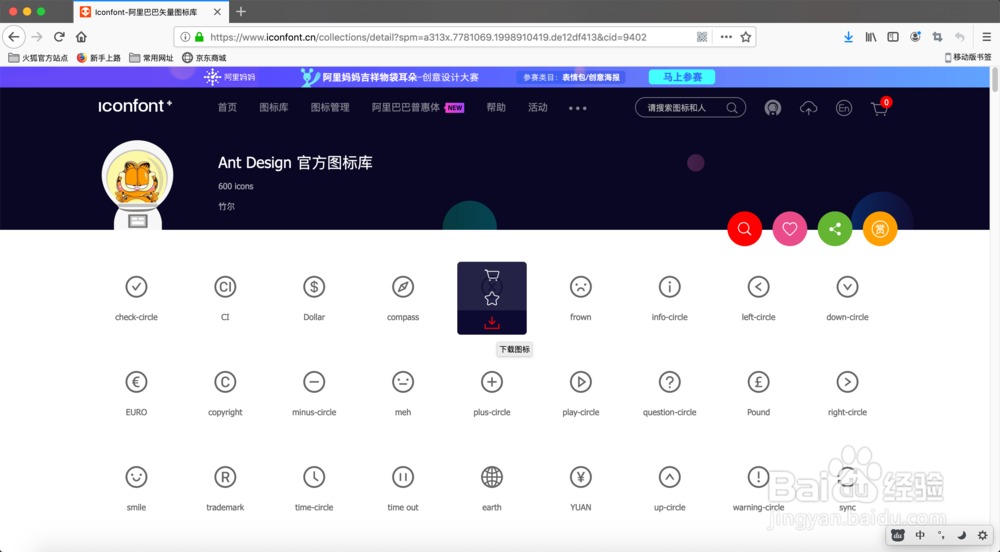Viewport: 1000px width, 552px height.
Task: Download the hovered icon via red arrow
Action: (x=492, y=323)
